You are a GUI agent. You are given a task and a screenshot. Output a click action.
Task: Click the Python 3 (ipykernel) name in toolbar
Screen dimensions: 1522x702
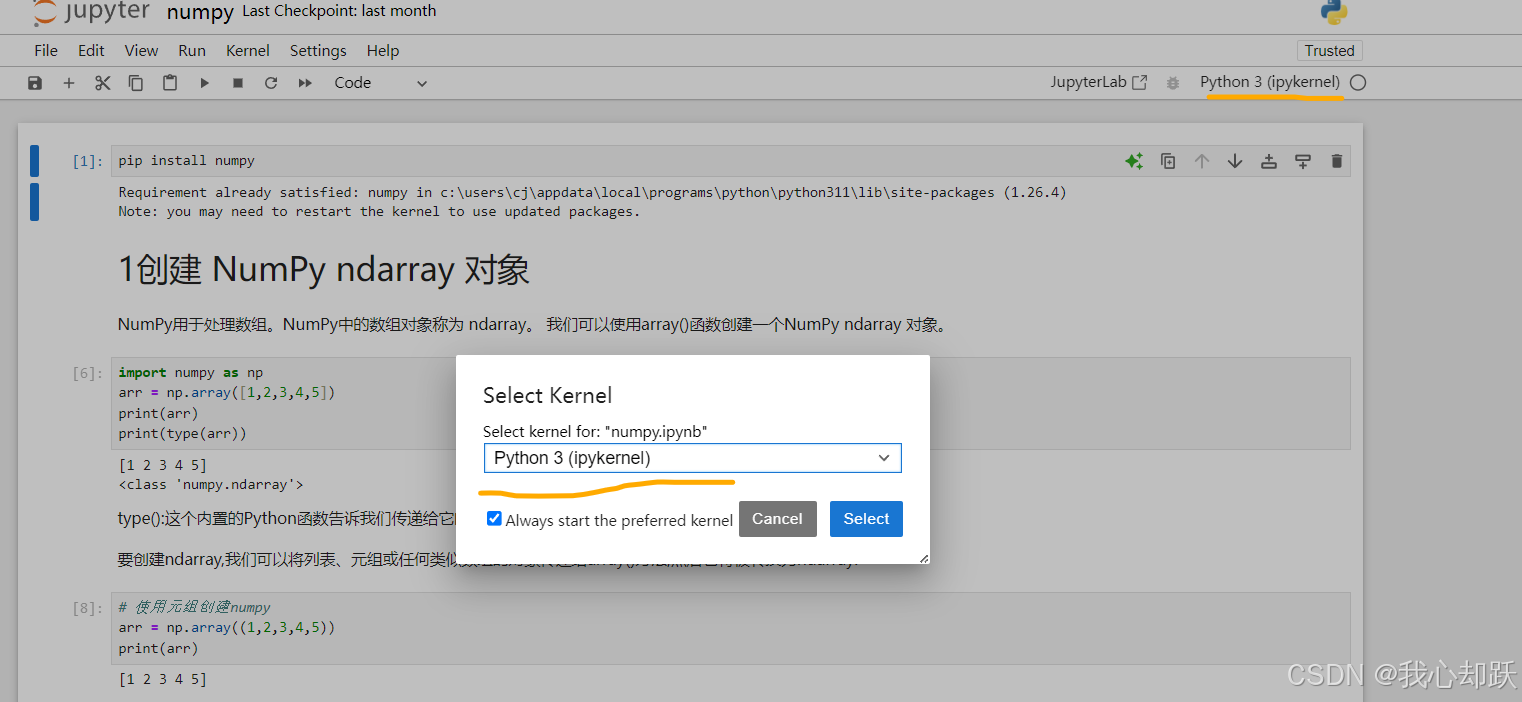(1270, 82)
